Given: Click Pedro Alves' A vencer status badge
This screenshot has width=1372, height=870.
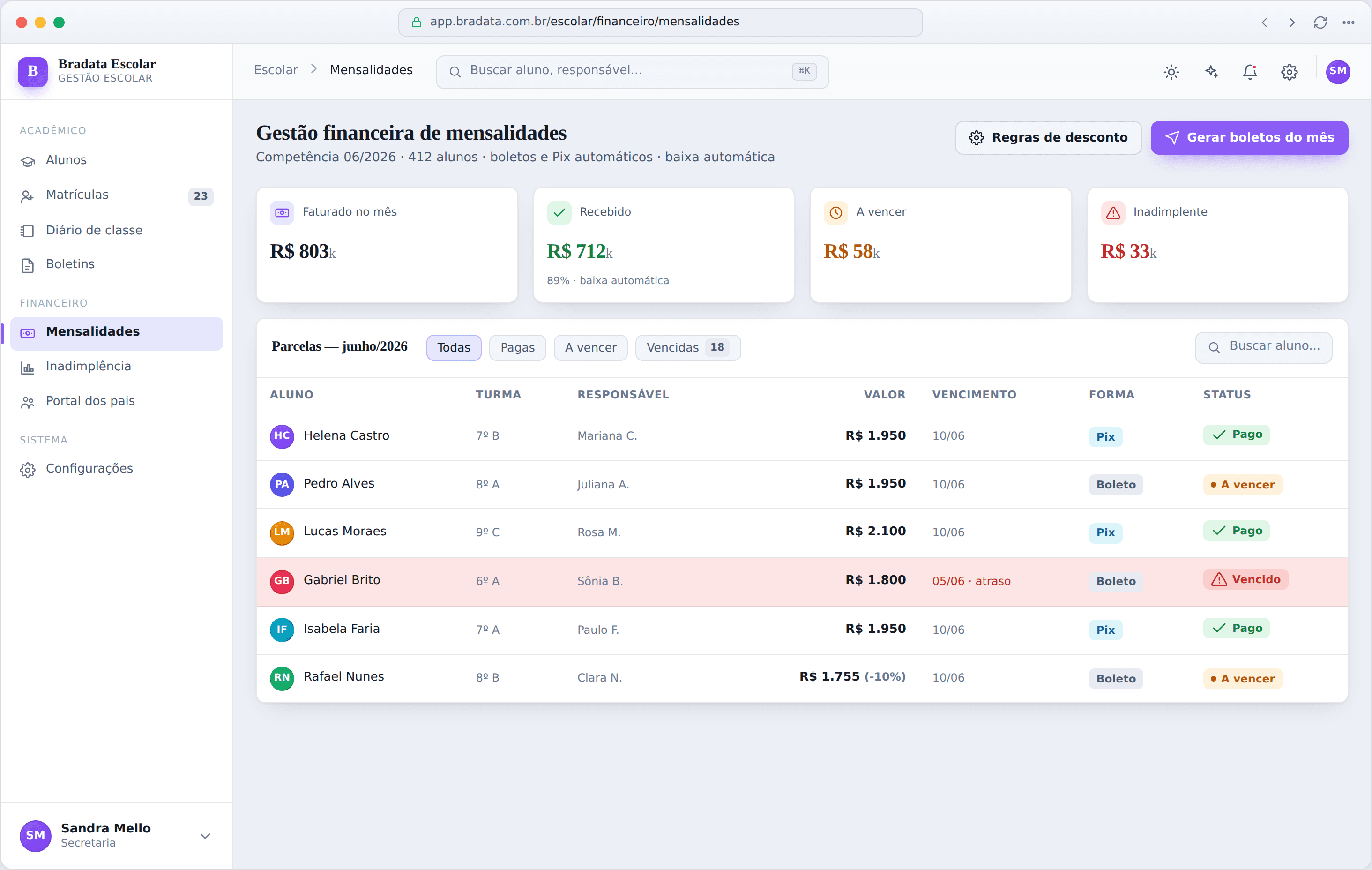Looking at the screenshot, I should [1242, 485].
